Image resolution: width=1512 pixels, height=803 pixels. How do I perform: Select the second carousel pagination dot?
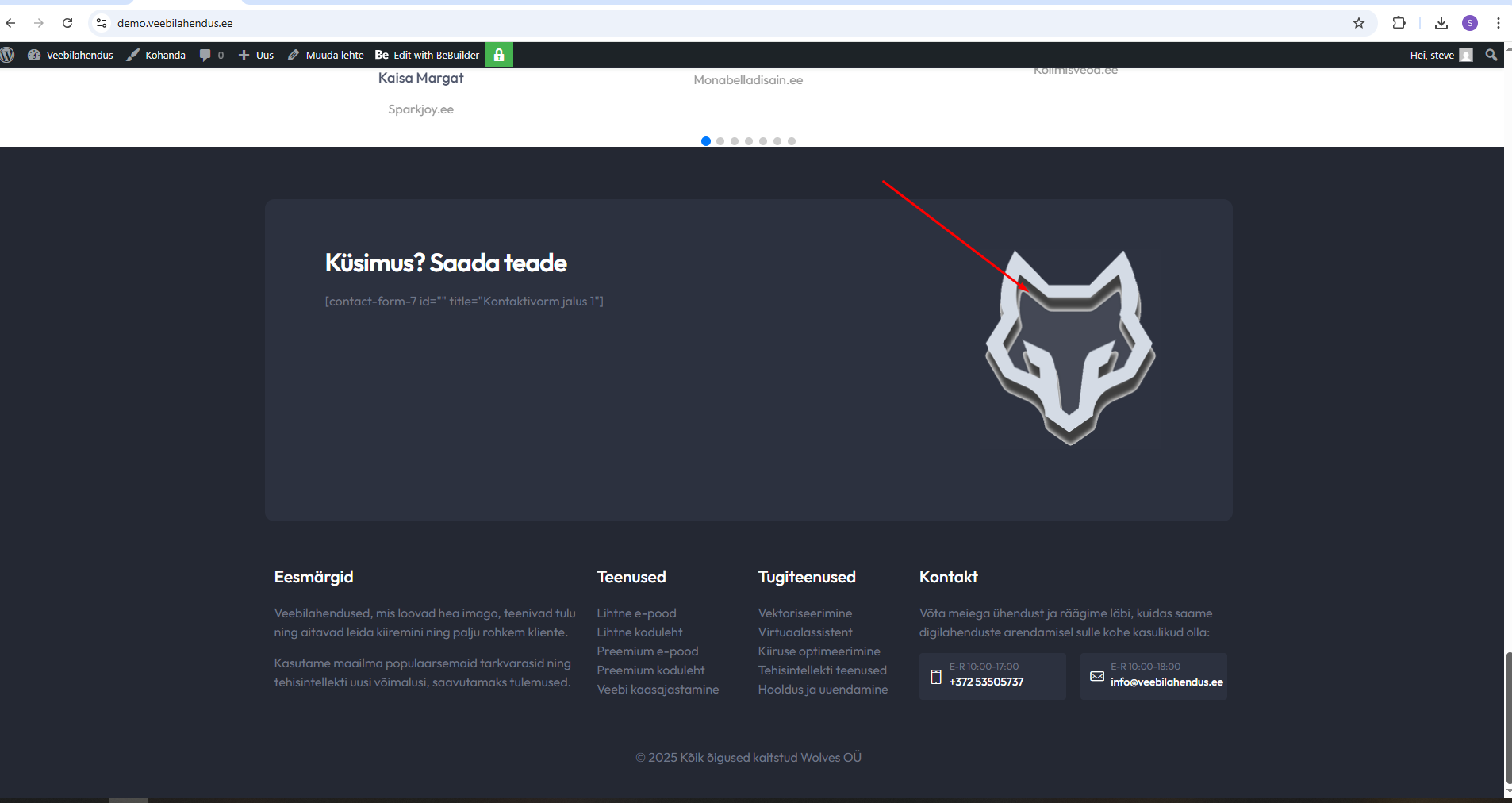pos(720,141)
